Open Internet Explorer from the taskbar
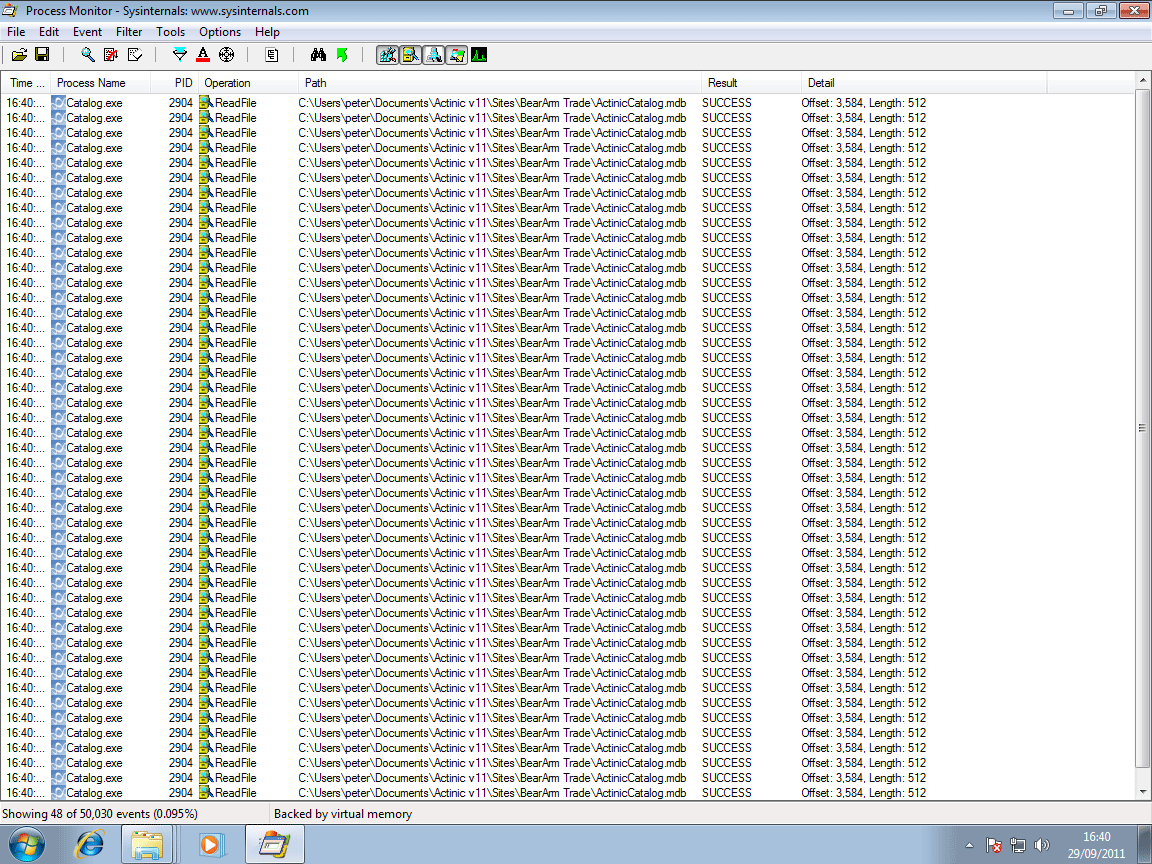Screen dimensions: 1152x864 (89, 845)
